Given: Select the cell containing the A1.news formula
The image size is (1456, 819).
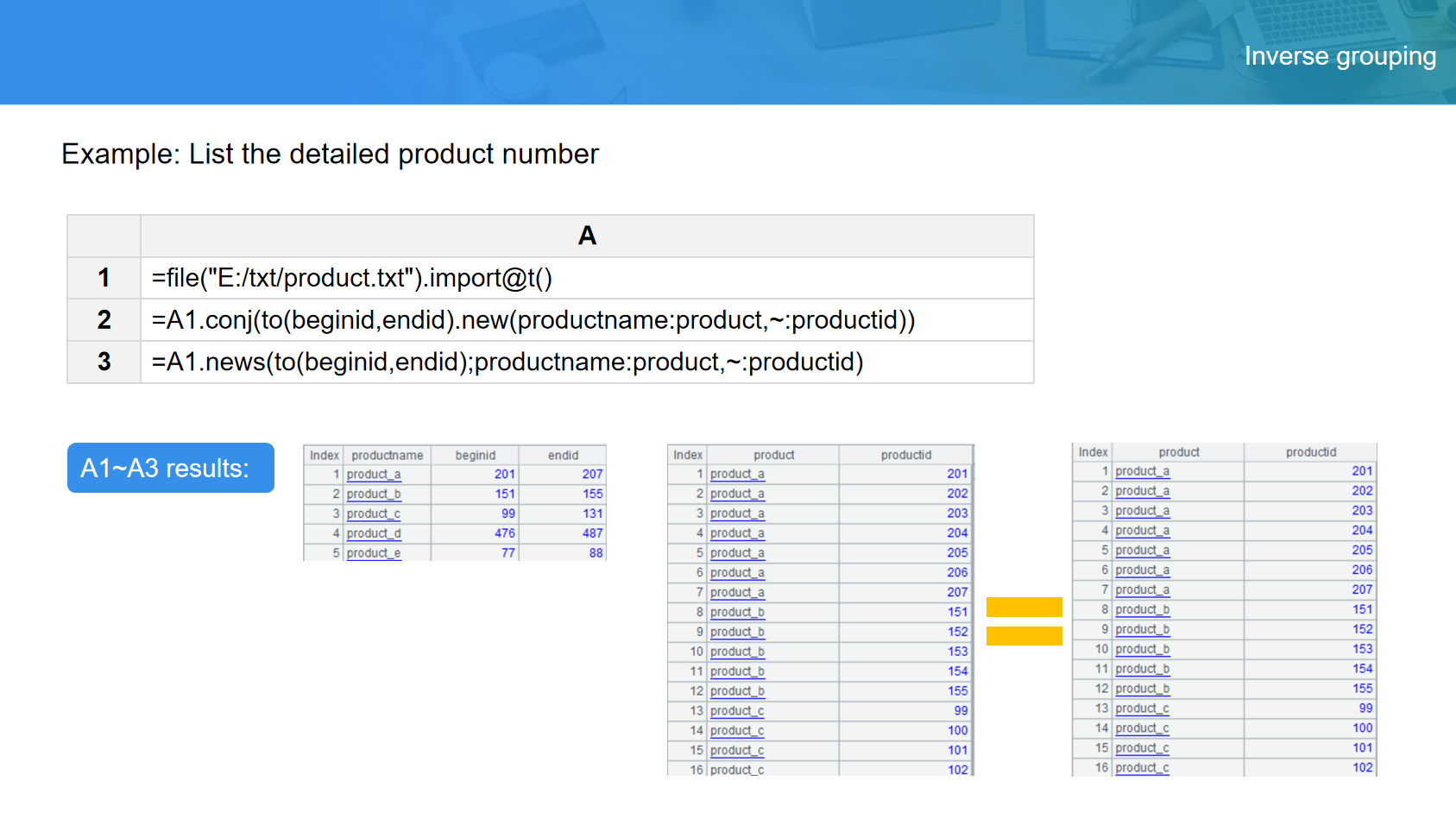Looking at the screenshot, I should click(587, 362).
